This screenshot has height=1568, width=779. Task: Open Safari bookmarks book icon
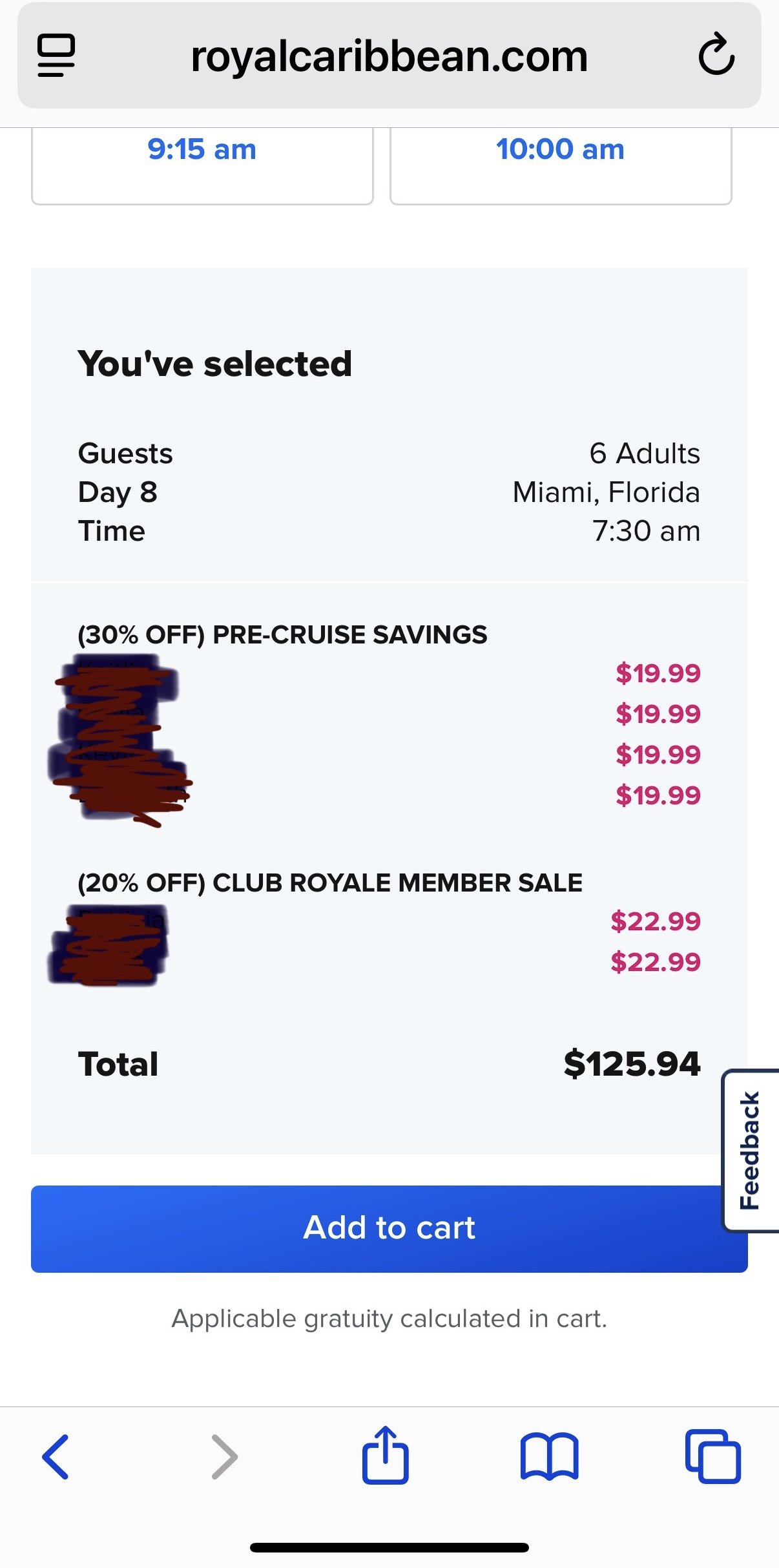549,1456
